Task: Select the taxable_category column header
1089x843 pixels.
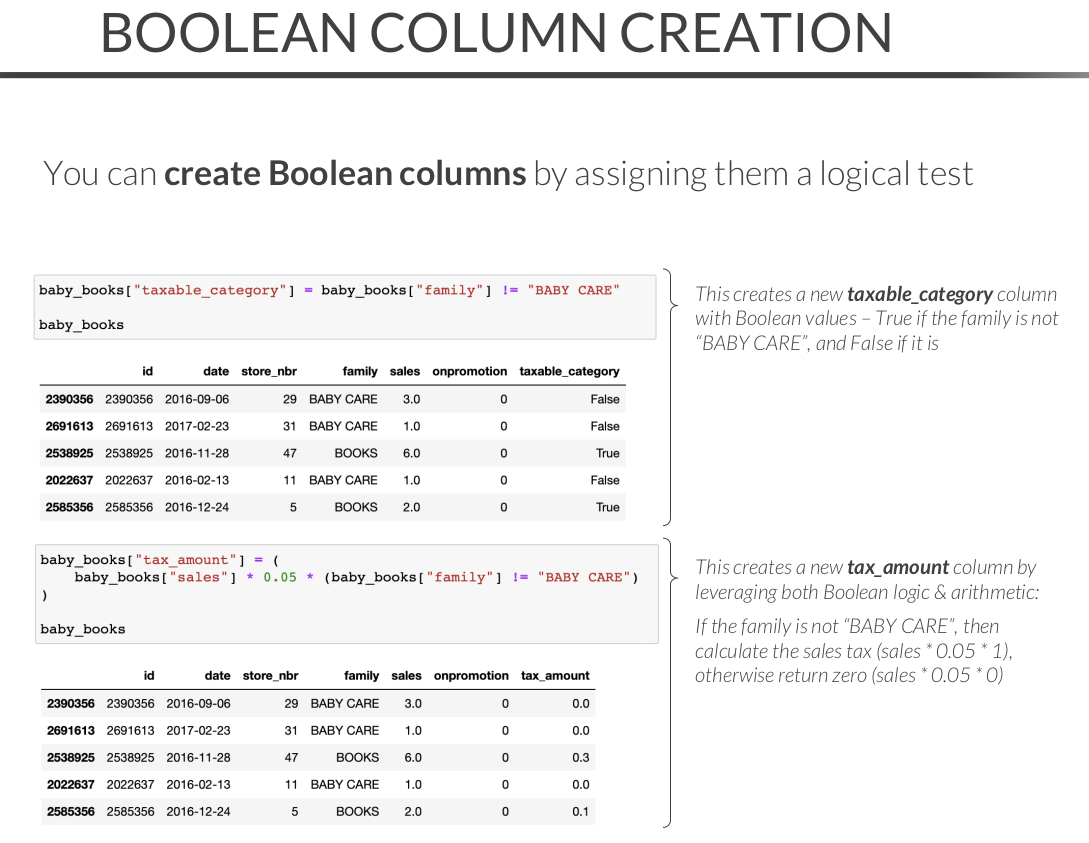Action: (569, 371)
